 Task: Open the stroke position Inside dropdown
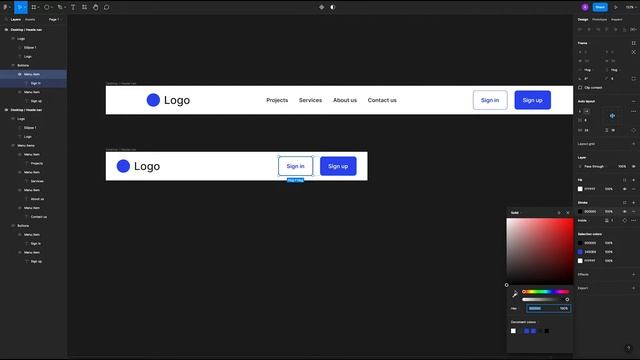tap(584, 220)
